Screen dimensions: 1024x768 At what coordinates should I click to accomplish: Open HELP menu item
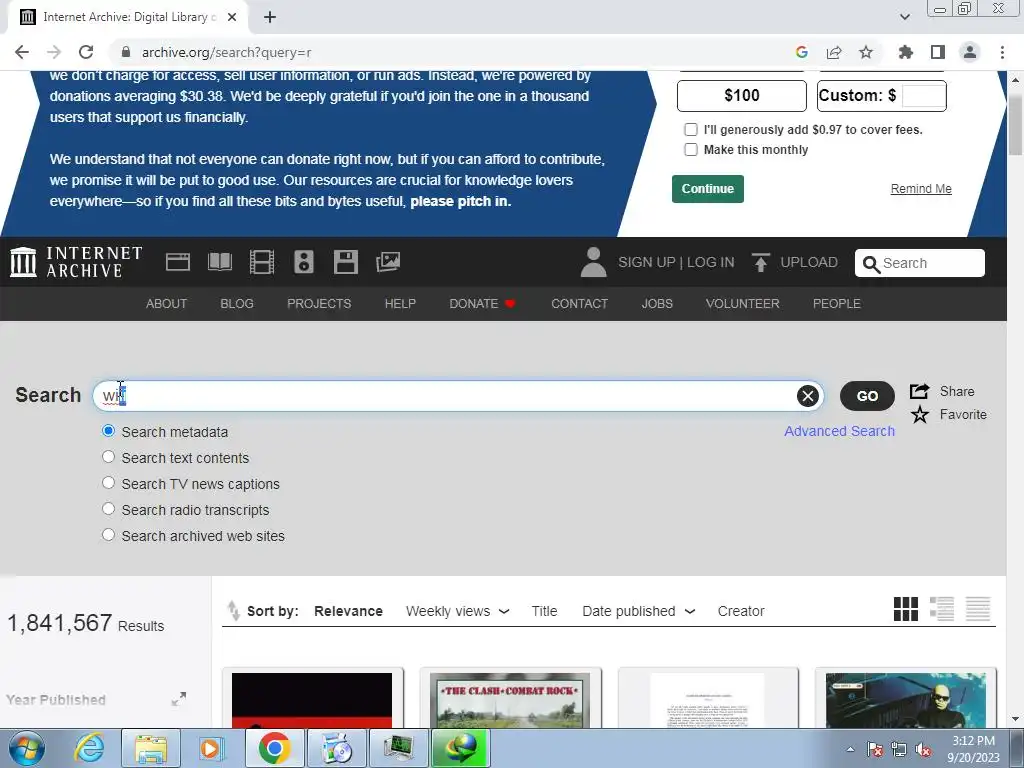(x=400, y=304)
